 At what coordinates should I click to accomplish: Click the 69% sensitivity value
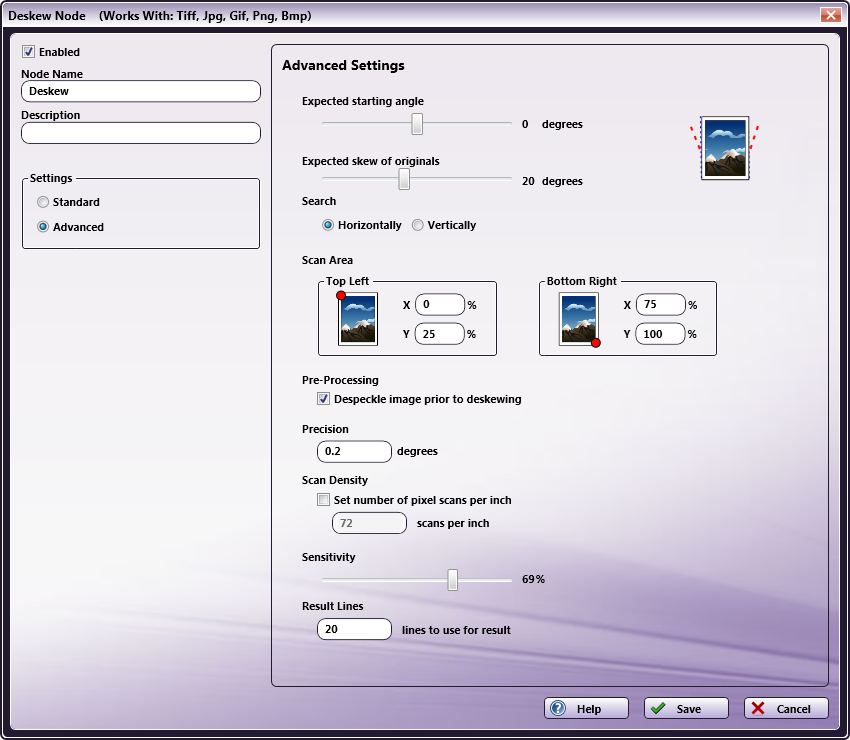click(533, 580)
